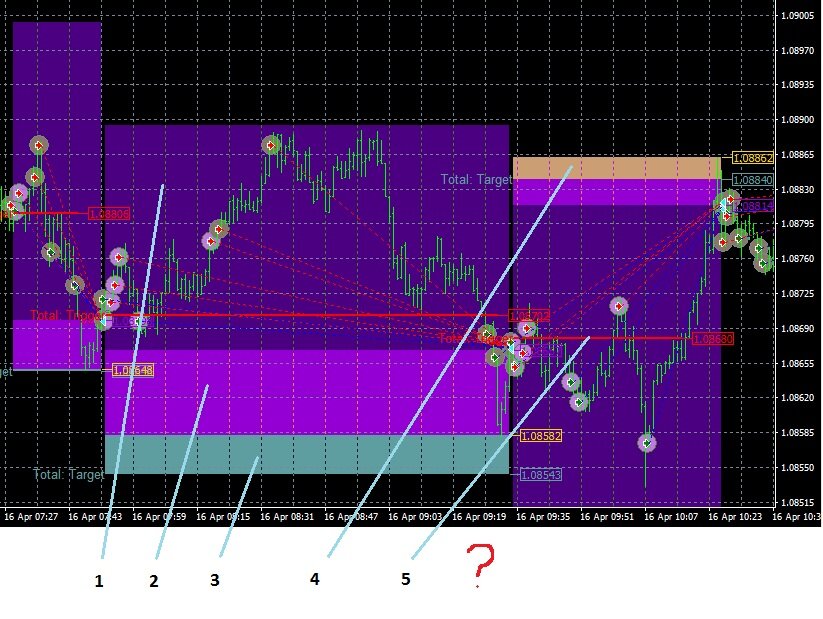Viewport: 823px width, 619px height.
Task: Click the 16 Apr 09:35 time label
Action: click(x=543, y=517)
